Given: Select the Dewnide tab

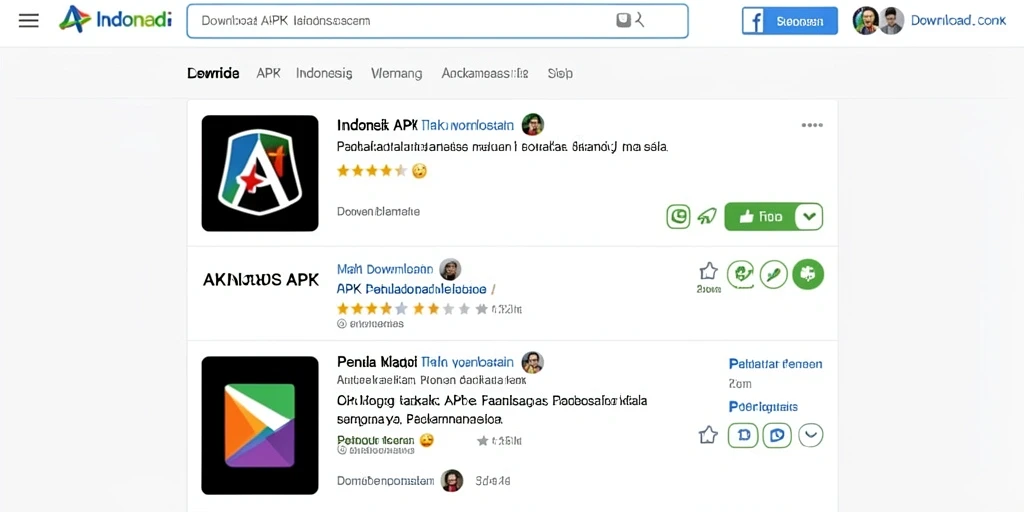Looking at the screenshot, I should click(x=213, y=73).
